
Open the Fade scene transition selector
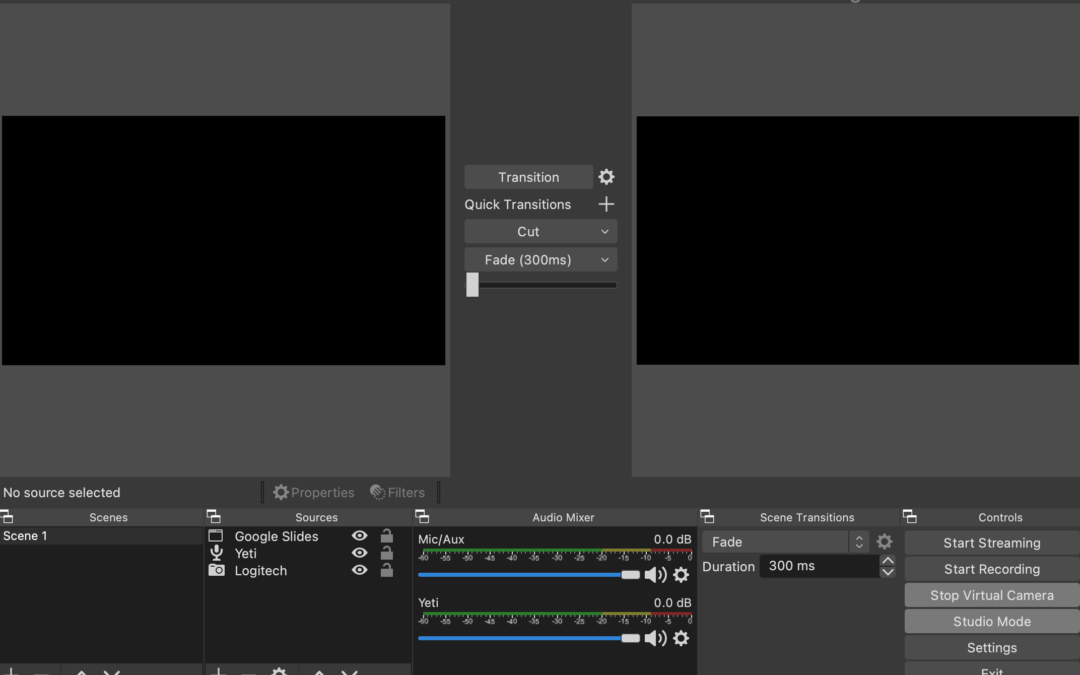[784, 542]
